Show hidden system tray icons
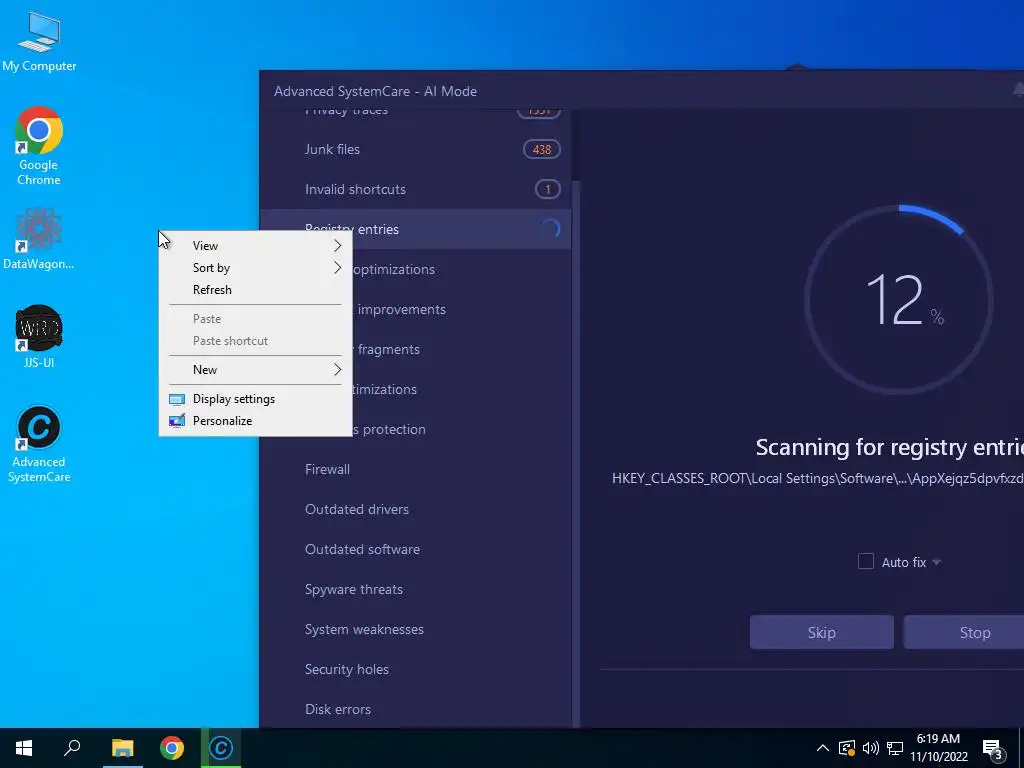Image resolution: width=1024 pixels, height=768 pixels. point(823,748)
